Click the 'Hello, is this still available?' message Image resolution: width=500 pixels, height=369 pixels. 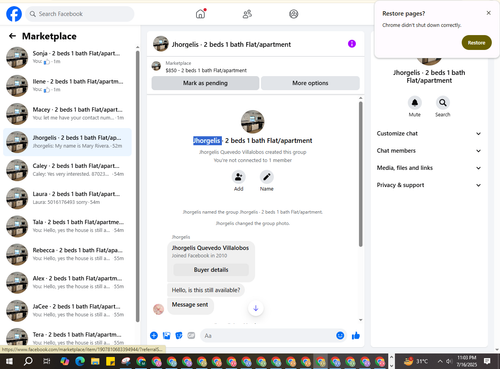(206, 290)
